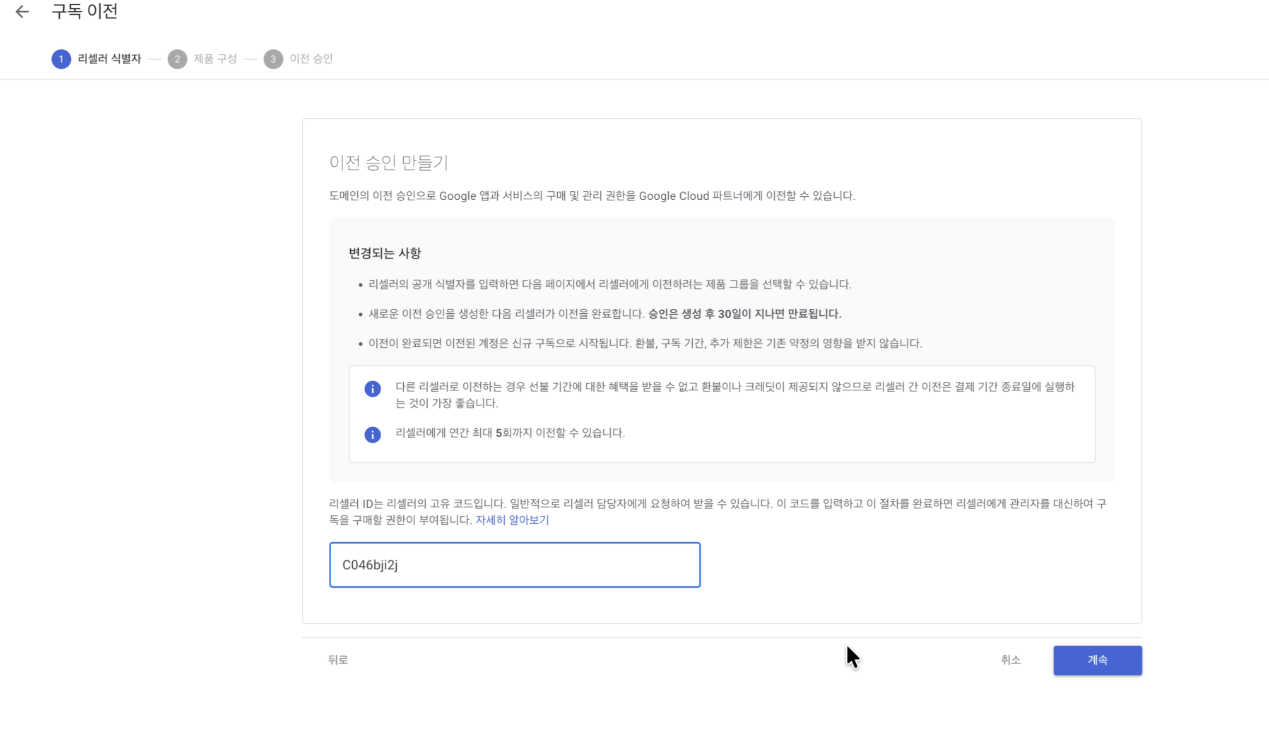
Task: Click the step 3 number circle
Action: [272, 59]
